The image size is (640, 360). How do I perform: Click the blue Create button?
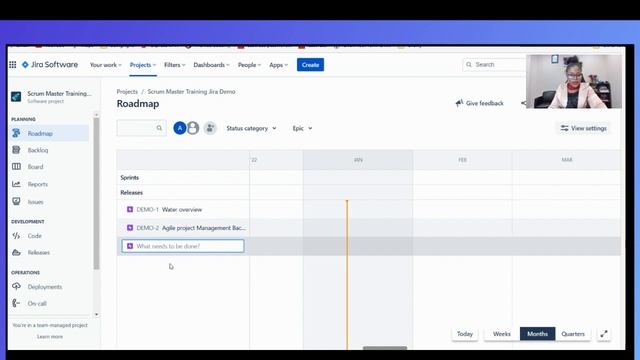click(310, 65)
